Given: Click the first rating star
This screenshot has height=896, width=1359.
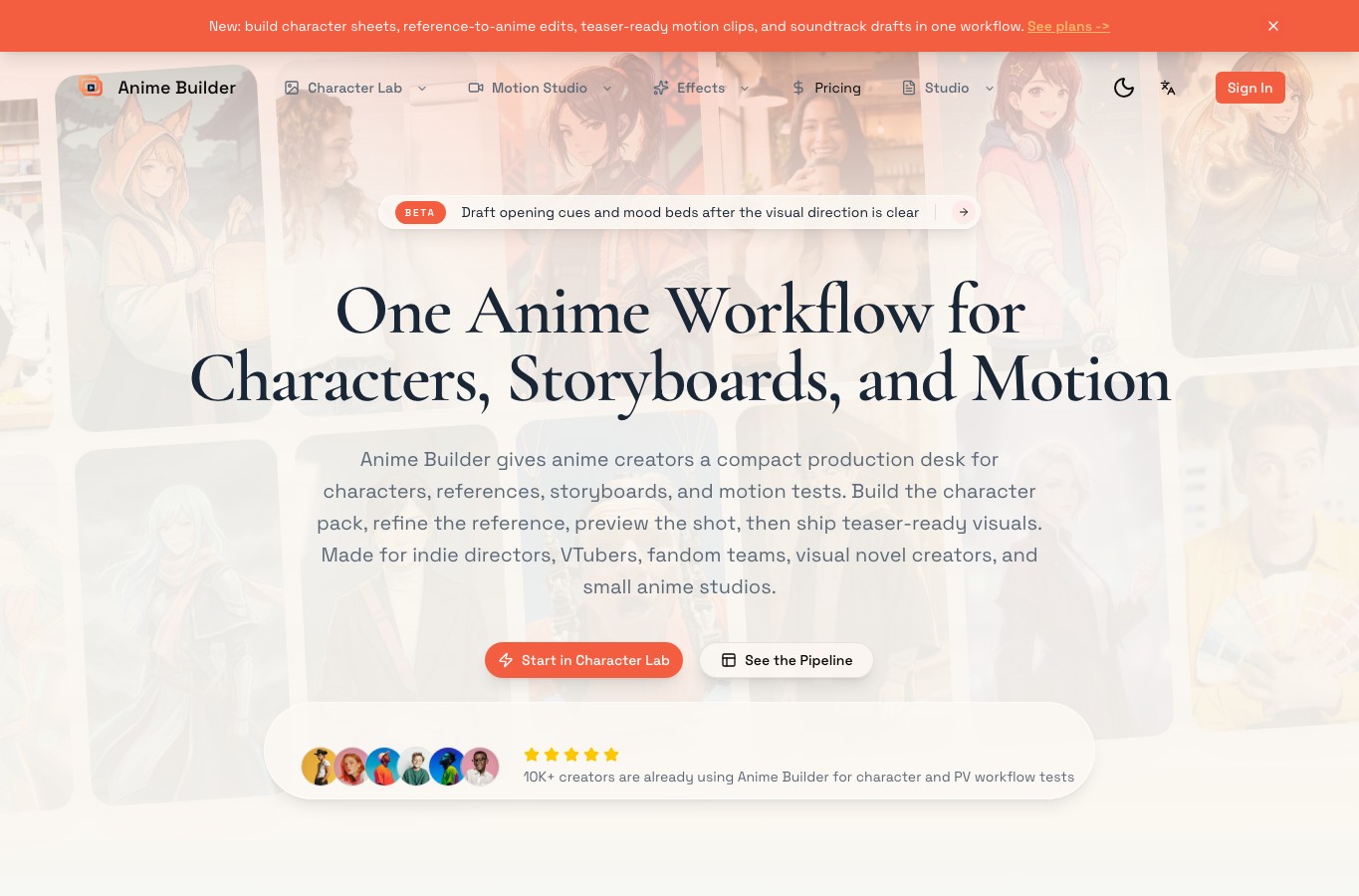Looking at the screenshot, I should pos(532,755).
